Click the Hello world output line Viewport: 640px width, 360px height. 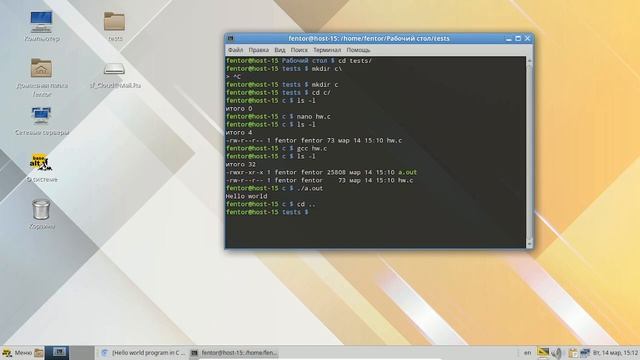coord(246,196)
